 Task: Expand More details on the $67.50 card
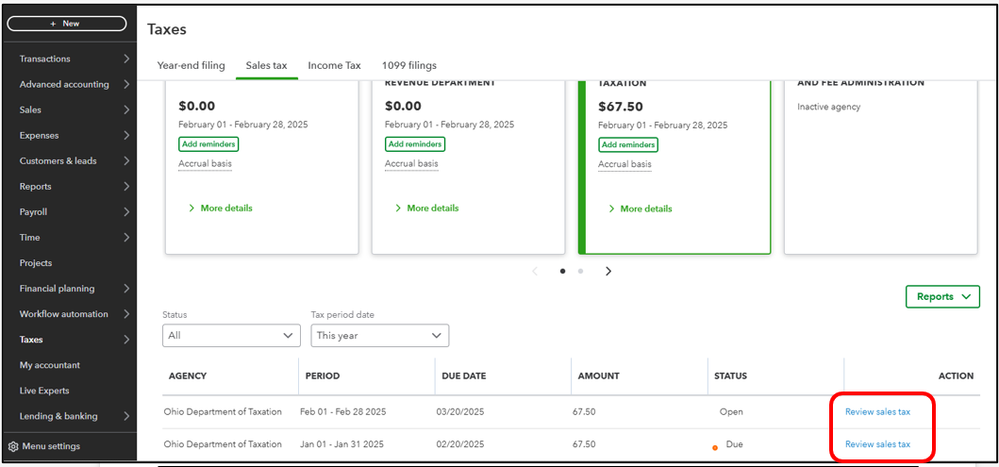[x=640, y=209]
